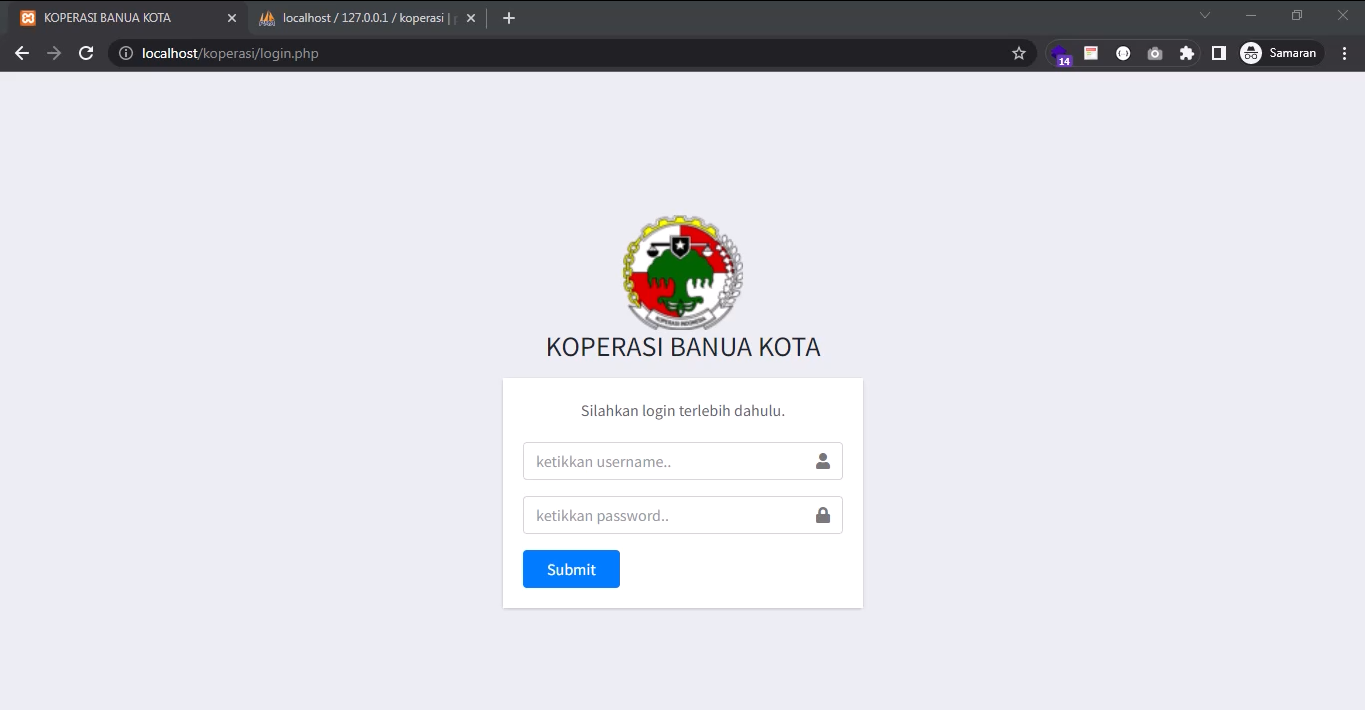
Task: Click the address bar URL localhost/koperasi/login.php
Action: [x=230, y=53]
